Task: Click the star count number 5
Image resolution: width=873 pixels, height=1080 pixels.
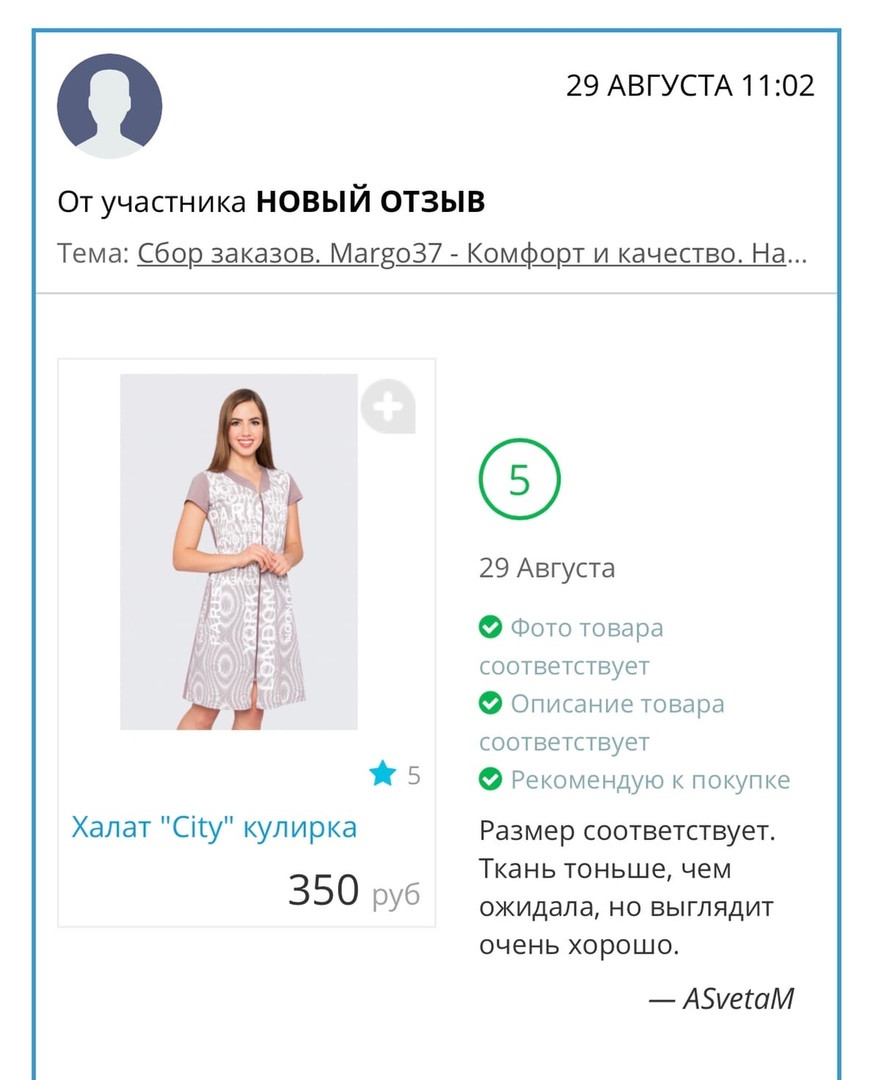Action: click(x=414, y=775)
